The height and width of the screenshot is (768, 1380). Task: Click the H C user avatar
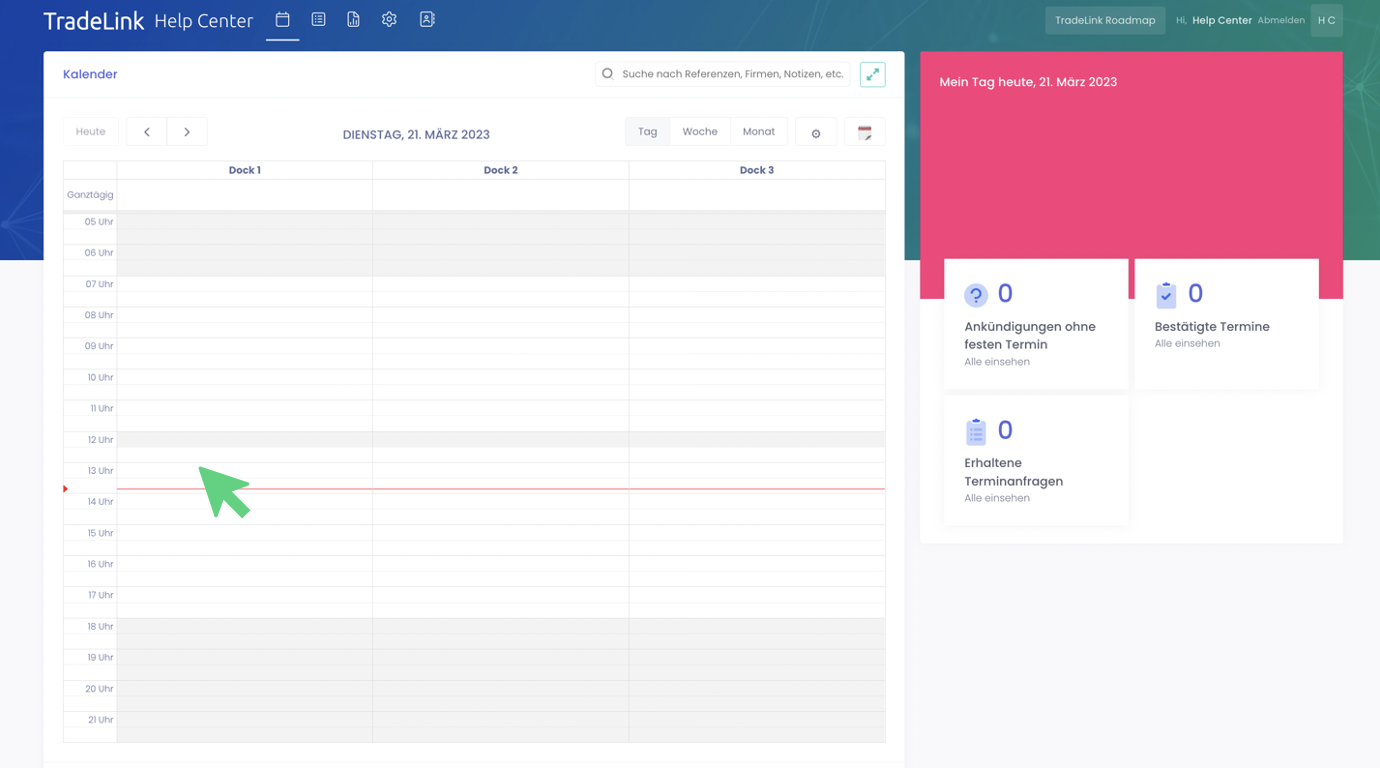click(1326, 20)
